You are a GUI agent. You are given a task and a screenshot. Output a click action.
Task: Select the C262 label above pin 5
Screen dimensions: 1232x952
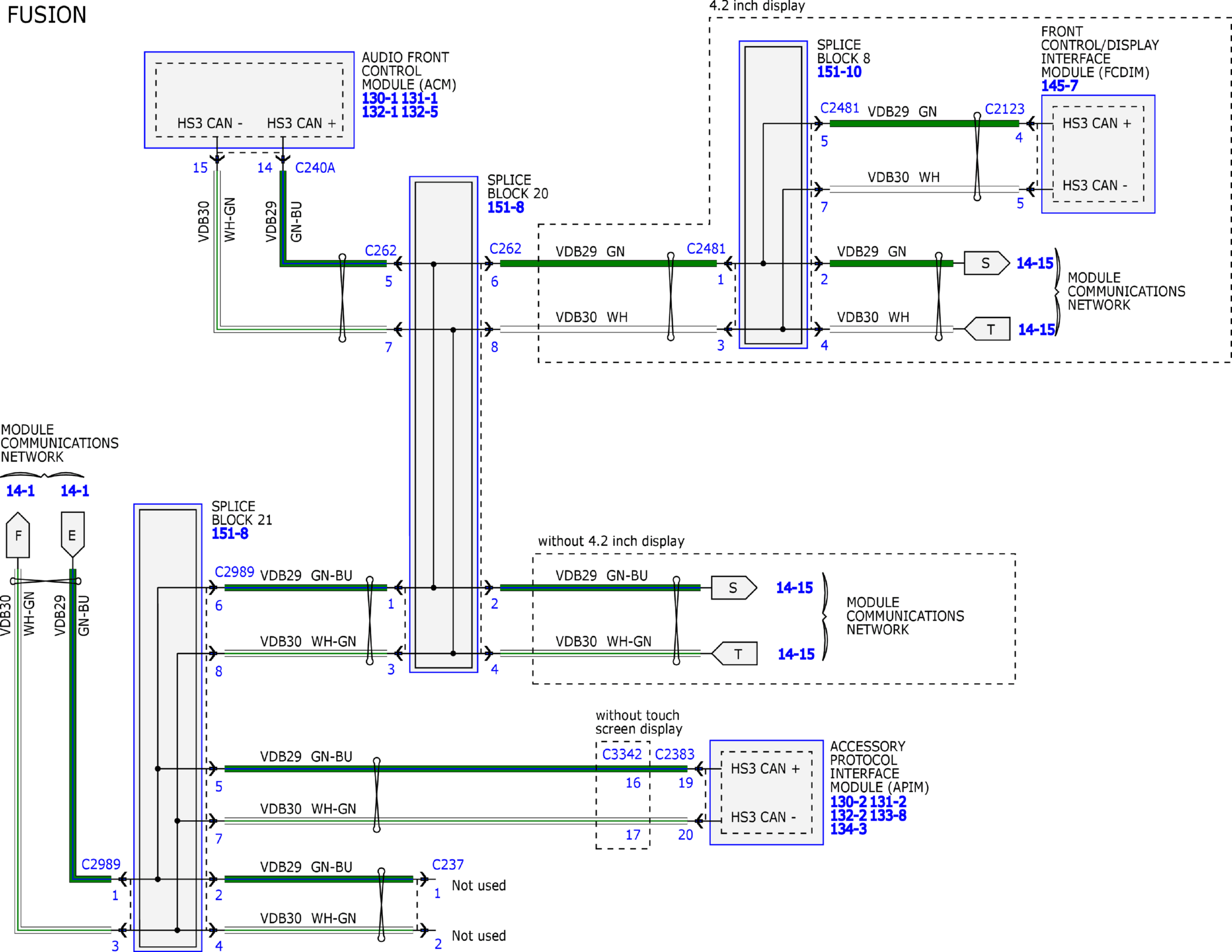click(x=381, y=250)
